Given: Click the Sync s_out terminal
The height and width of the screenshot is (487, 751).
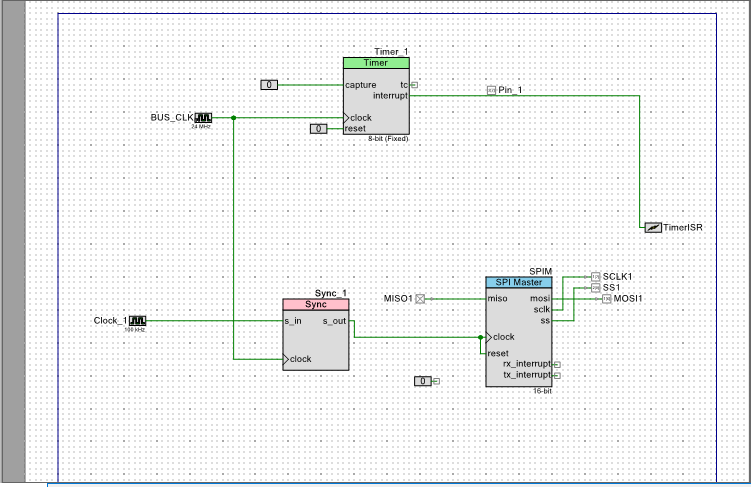Looking at the screenshot, I should [x=334, y=321].
